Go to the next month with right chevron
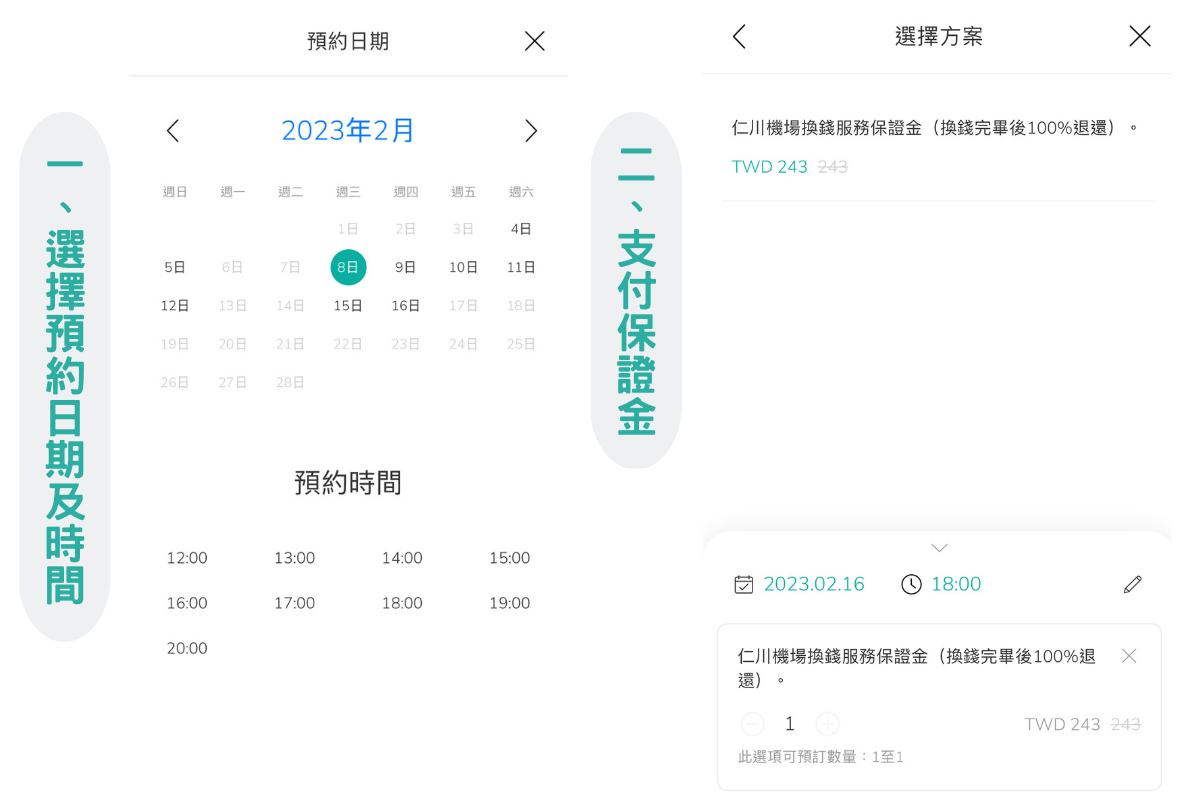Viewport: 1200px width, 800px height. pos(530,131)
